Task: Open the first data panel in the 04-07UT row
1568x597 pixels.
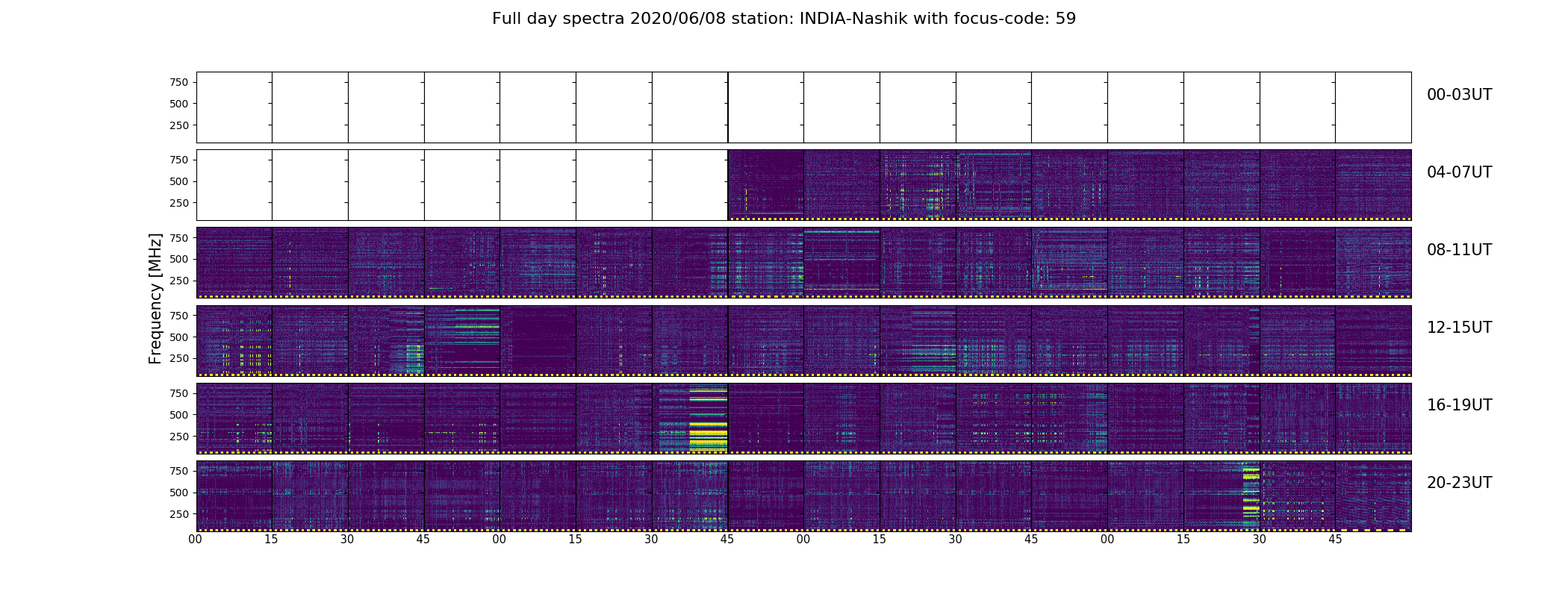Action: click(x=766, y=185)
